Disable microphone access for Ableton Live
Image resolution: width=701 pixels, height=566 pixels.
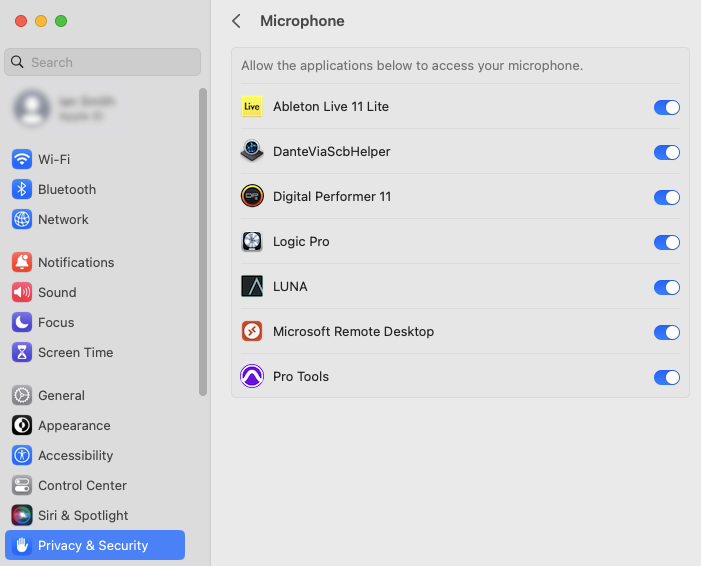click(666, 107)
